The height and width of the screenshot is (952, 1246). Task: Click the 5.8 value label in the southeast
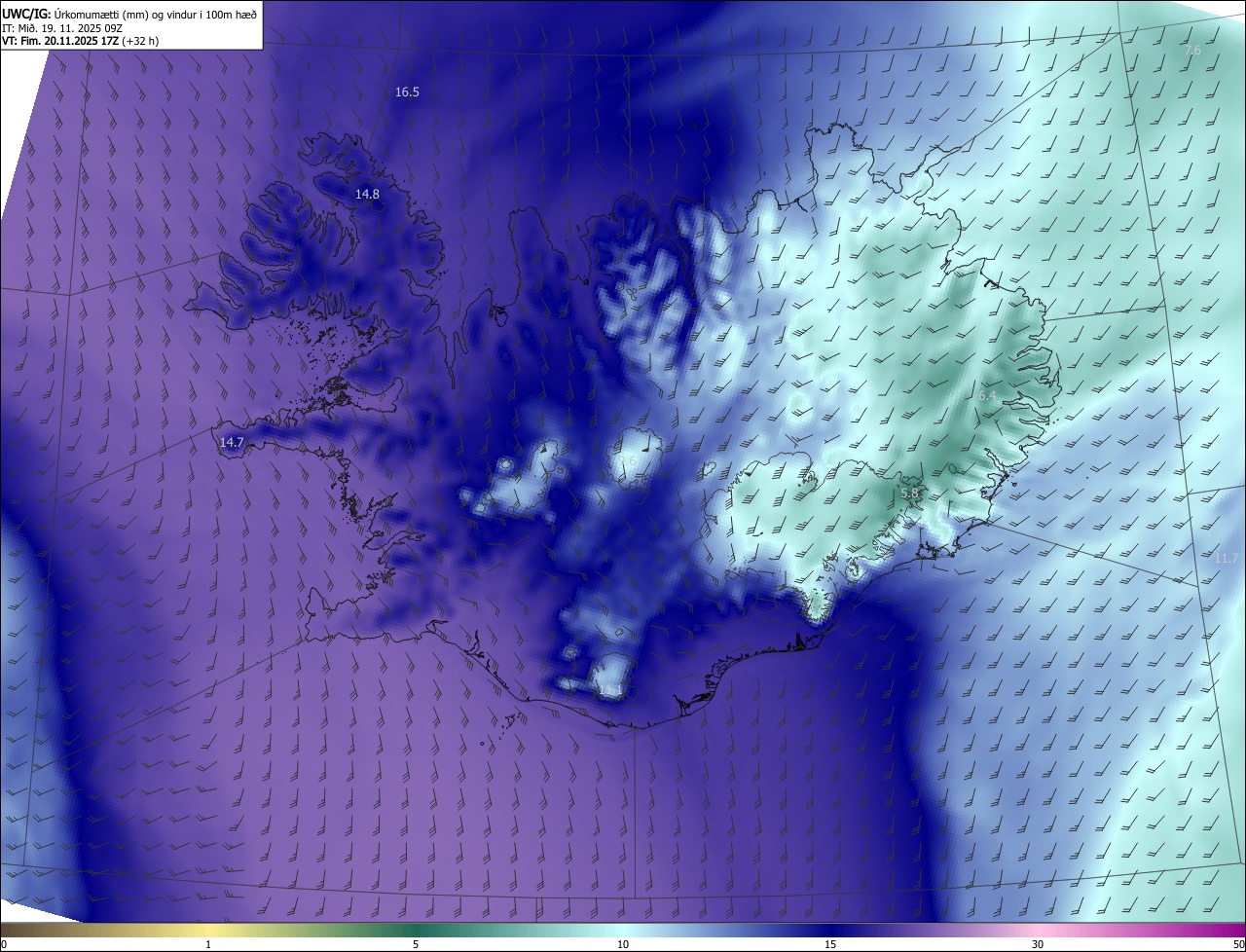click(x=909, y=494)
